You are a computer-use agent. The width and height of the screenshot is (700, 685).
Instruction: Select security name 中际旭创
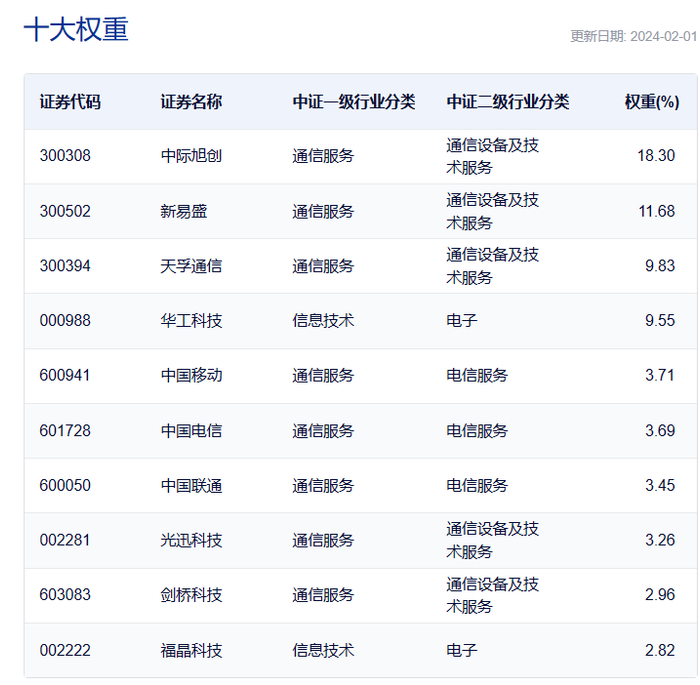[x=191, y=156]
